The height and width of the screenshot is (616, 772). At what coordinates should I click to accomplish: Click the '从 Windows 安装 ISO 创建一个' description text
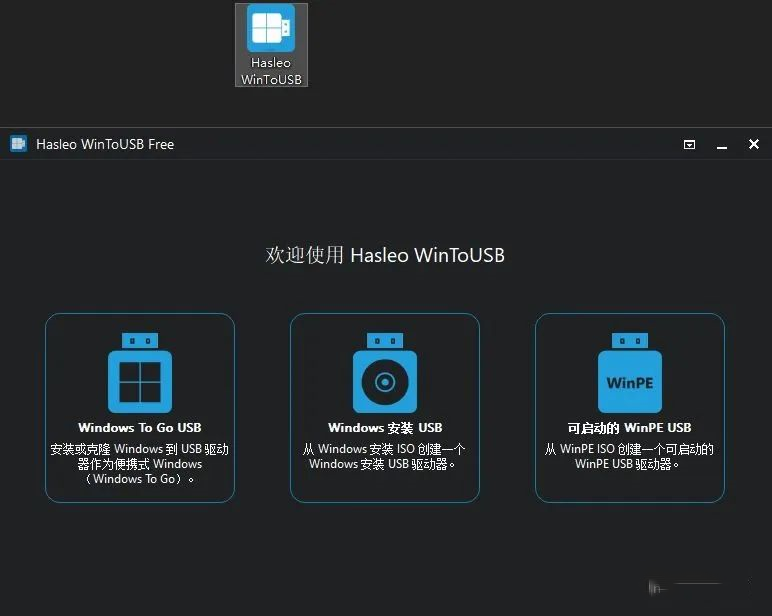[384, 456]
